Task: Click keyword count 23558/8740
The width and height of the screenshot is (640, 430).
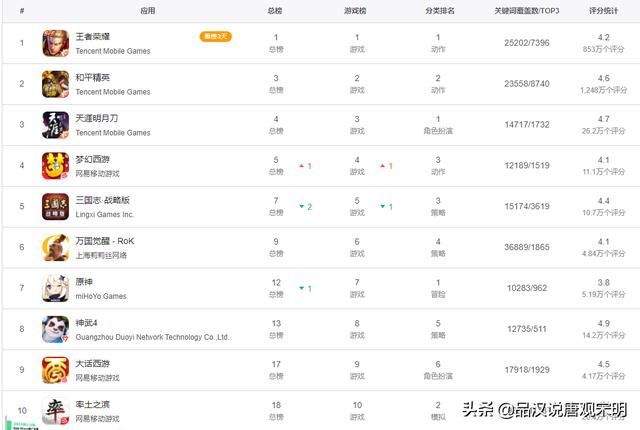Action: point(527,84)
